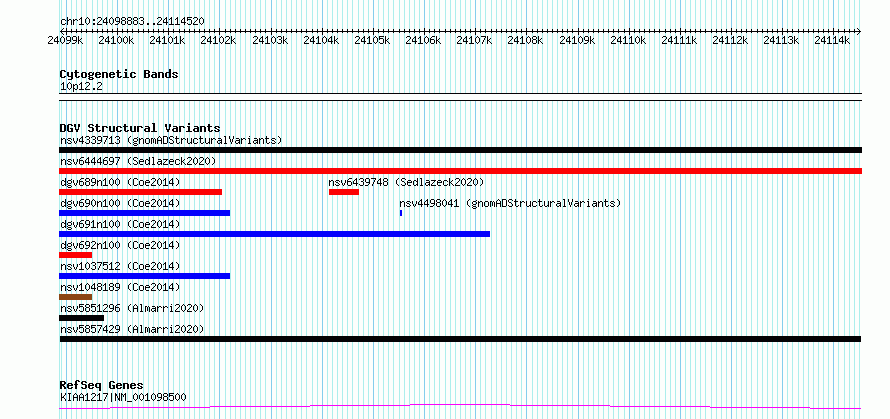The height and width of the screenshot is (419, 890).
Task: Click the nsv1037512 Coe2014 label
Action: (120, 266)
